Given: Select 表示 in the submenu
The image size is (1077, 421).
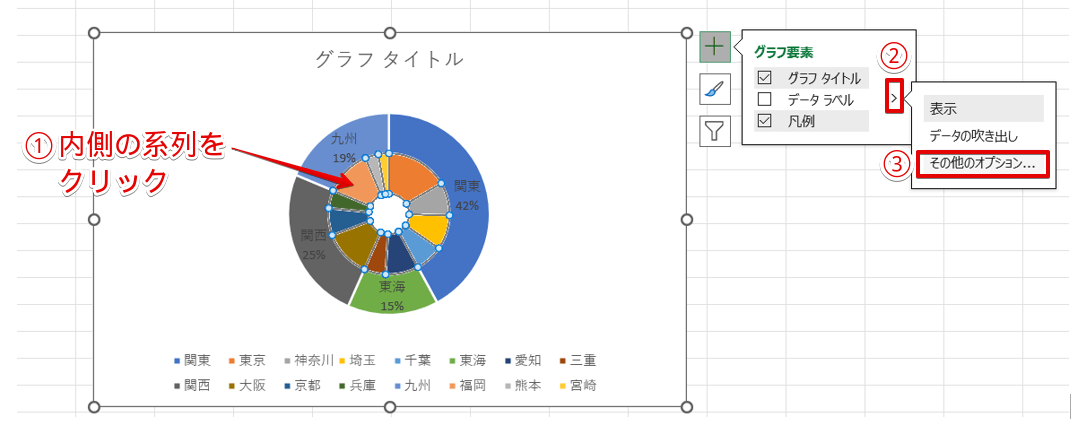Looking at the screenshot, I should 942,109.
